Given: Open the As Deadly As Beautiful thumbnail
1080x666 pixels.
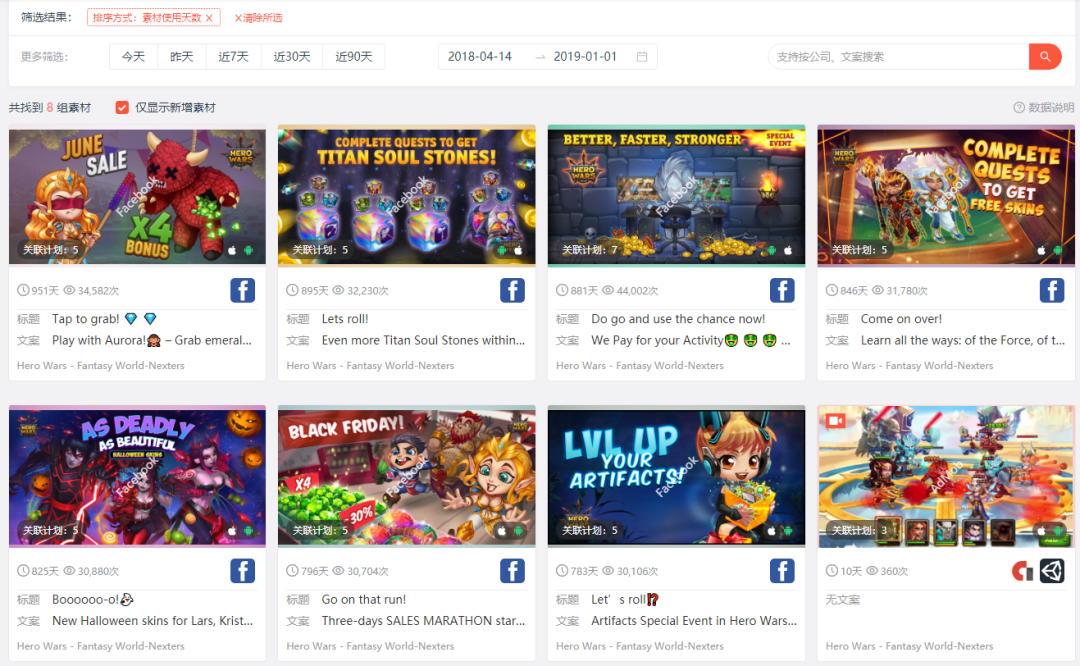Looking at the screenshot, I should (137, 477).
